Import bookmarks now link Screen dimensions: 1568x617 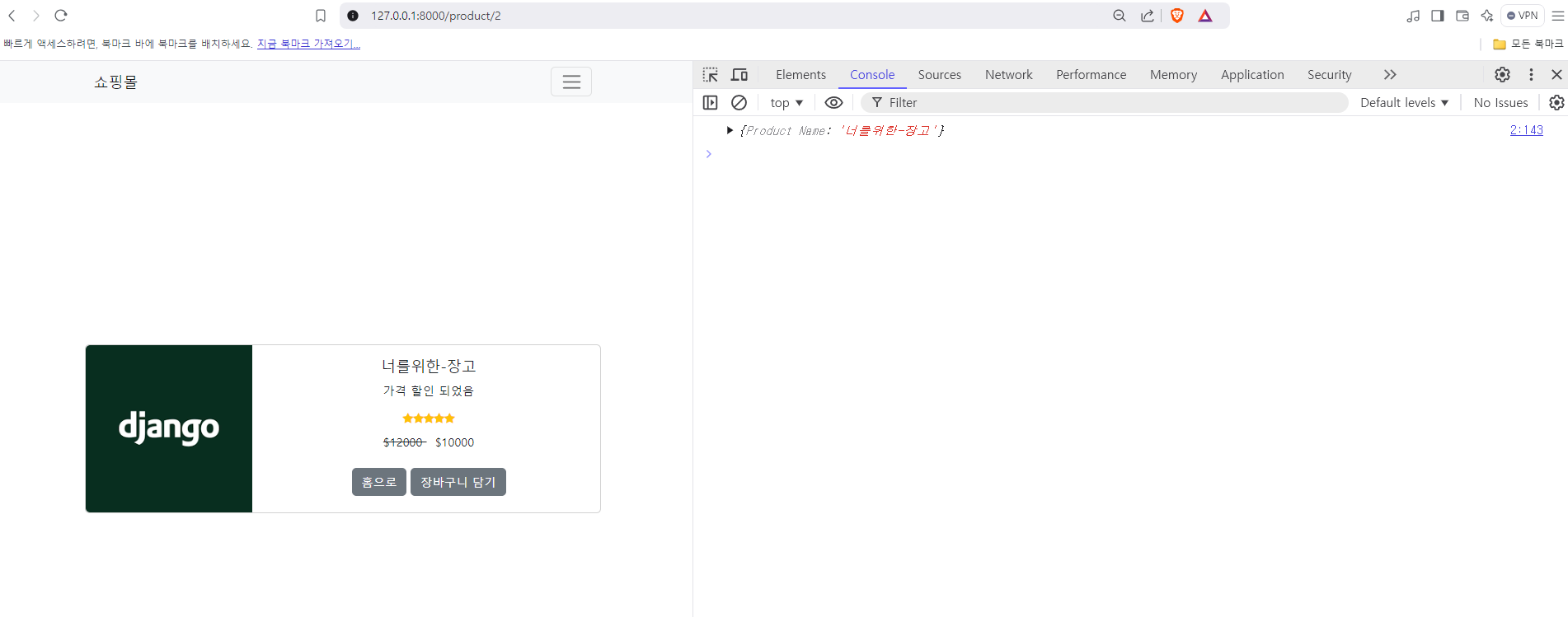[308, 44]
